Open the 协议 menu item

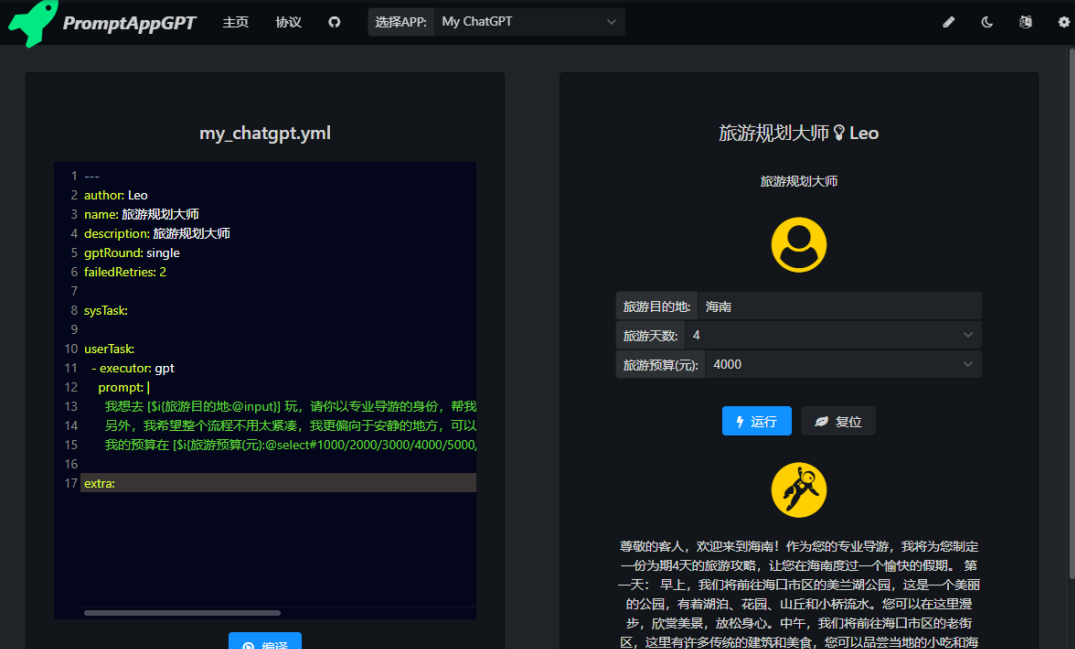click(288, 22)
